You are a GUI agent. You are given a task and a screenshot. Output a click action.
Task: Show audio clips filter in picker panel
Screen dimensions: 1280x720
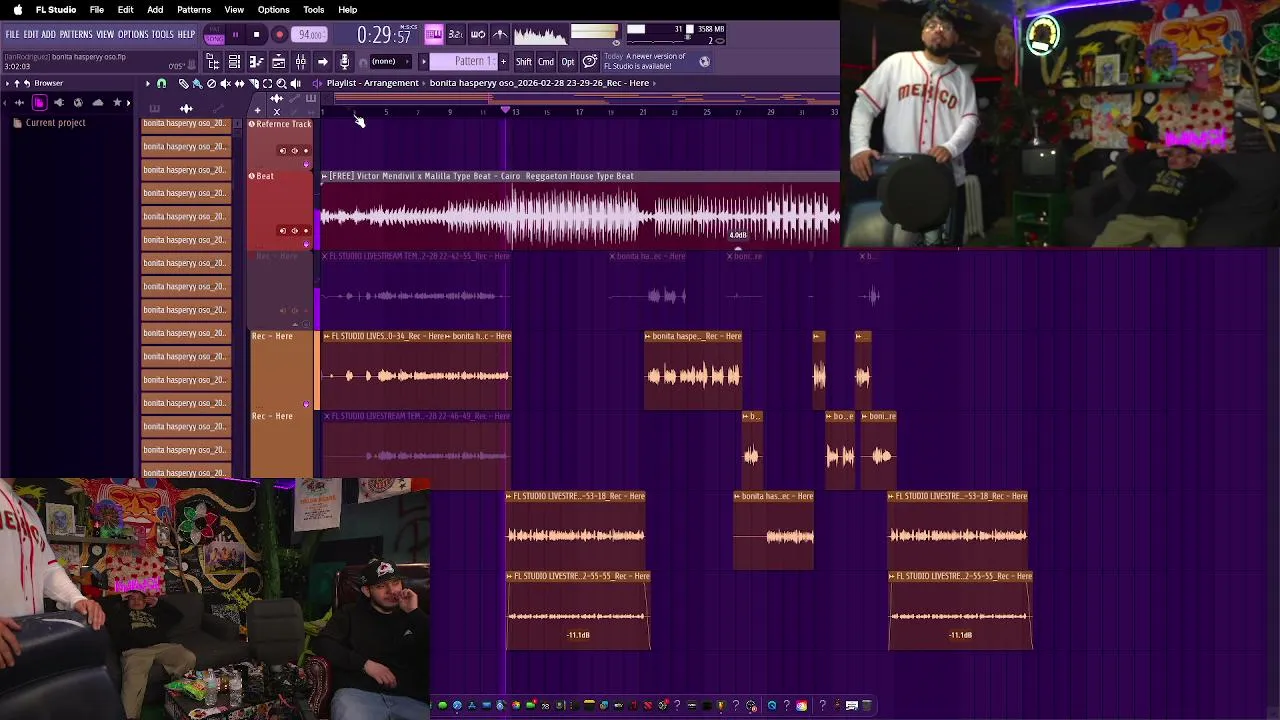click(186, 108)
